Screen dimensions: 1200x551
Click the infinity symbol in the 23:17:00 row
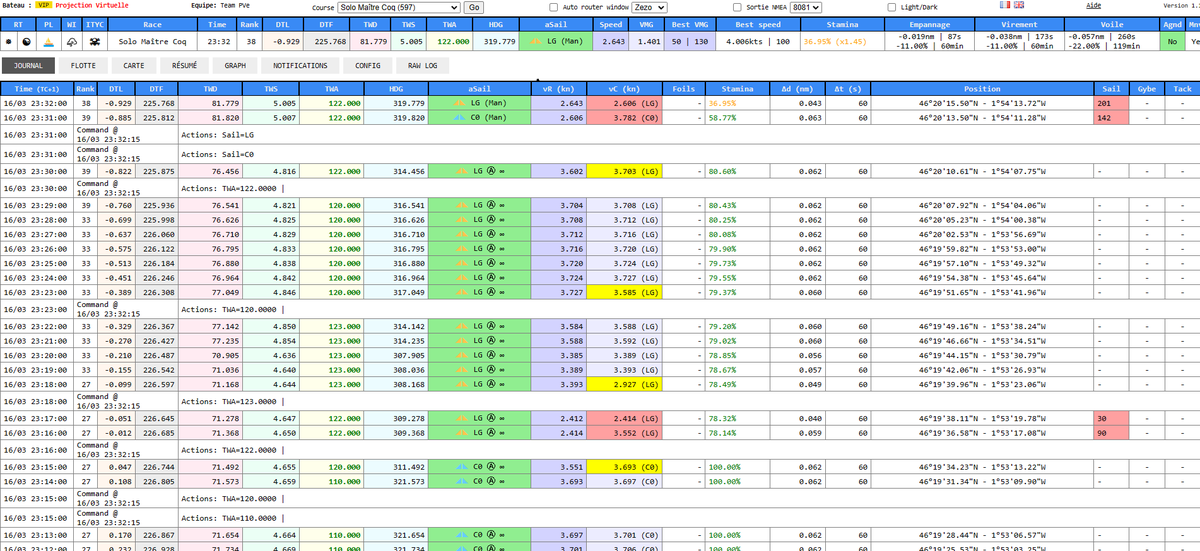tap(502, 419)
